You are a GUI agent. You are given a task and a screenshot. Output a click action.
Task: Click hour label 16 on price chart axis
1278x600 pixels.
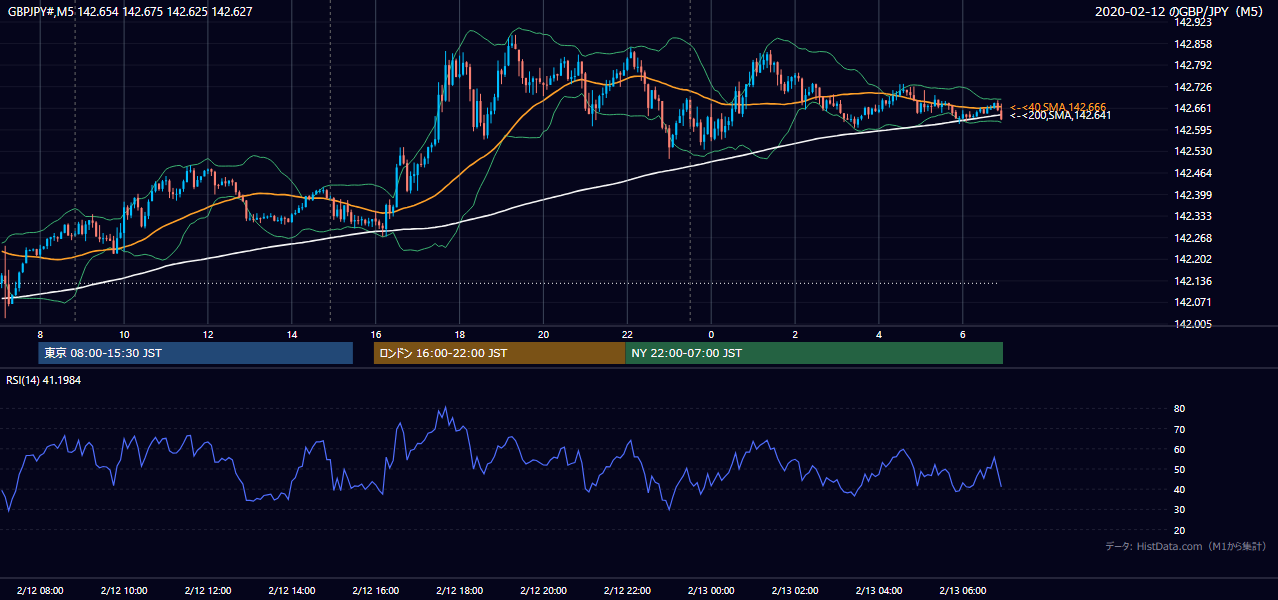click(375, 334)
